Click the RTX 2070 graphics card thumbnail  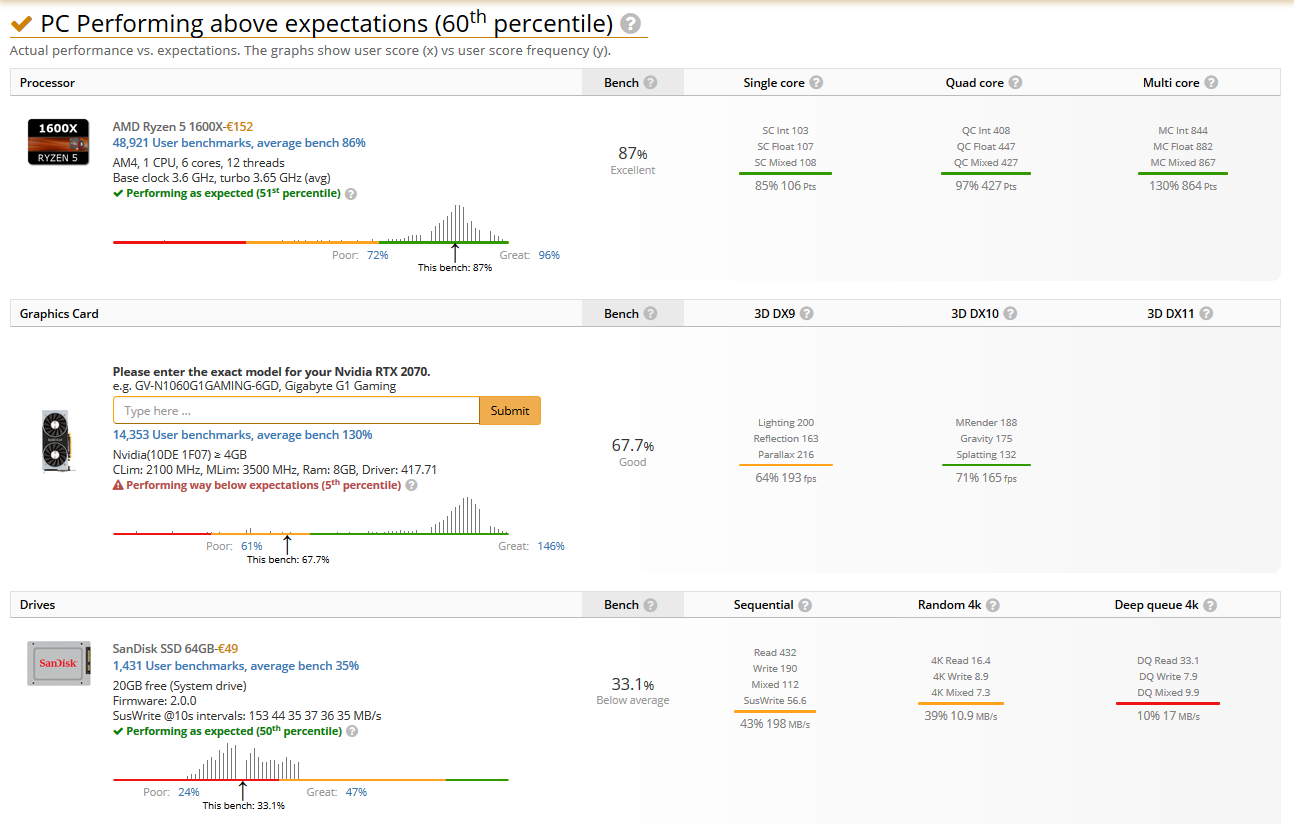(x=56, y=439)
